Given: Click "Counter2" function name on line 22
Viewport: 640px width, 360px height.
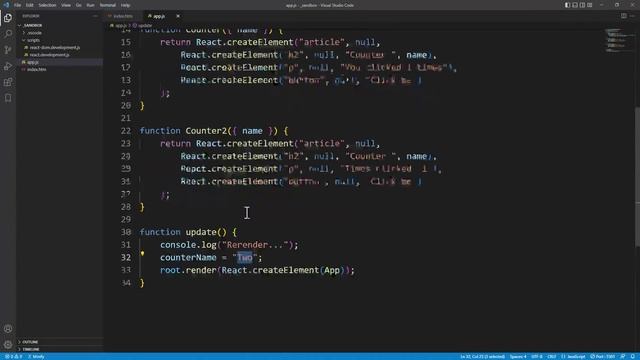Looking at the screenshot, I should tap(206, 131).
